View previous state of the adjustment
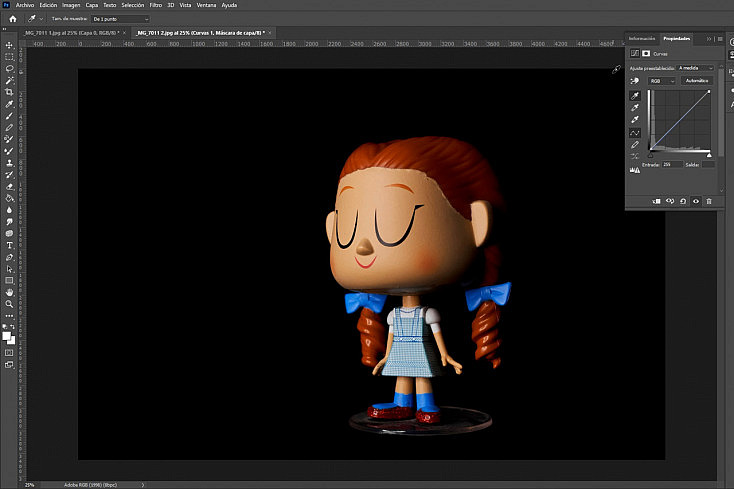This screenshot has width=734, height=489. point(670,201)
